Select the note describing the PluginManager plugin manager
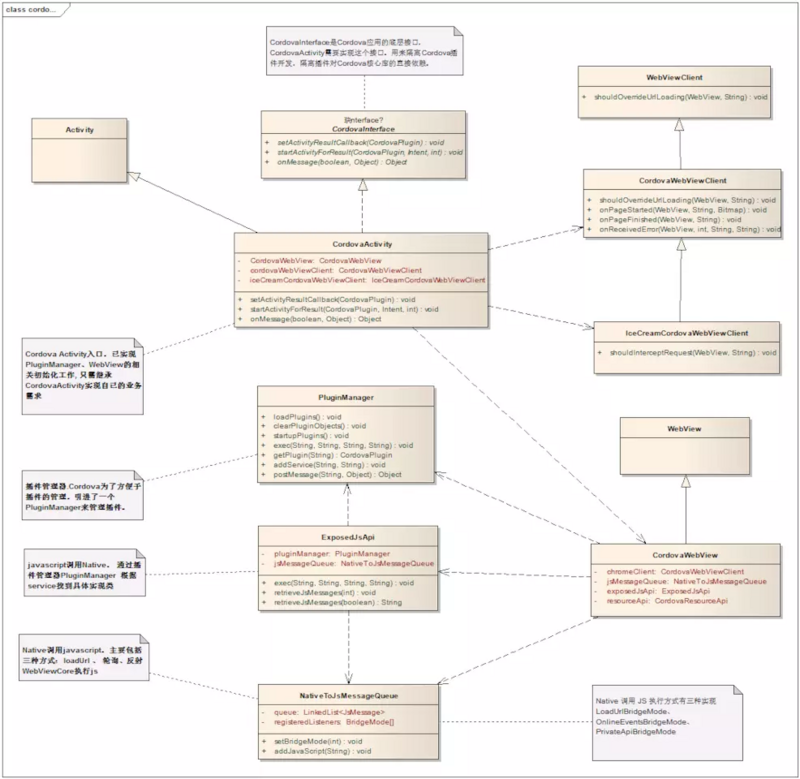The image size is (800, 779). pos(83,495)
